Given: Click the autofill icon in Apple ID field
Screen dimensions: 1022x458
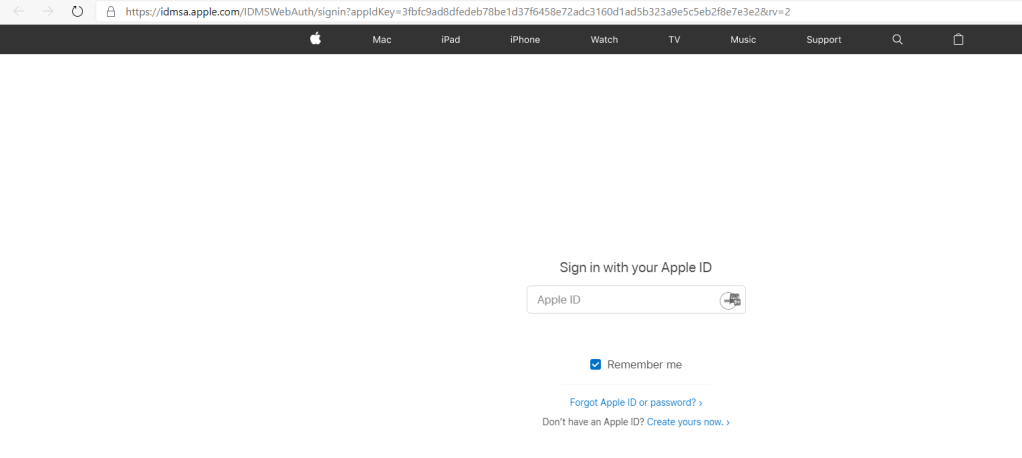Looking at the screenshot, I should [731, 300].
